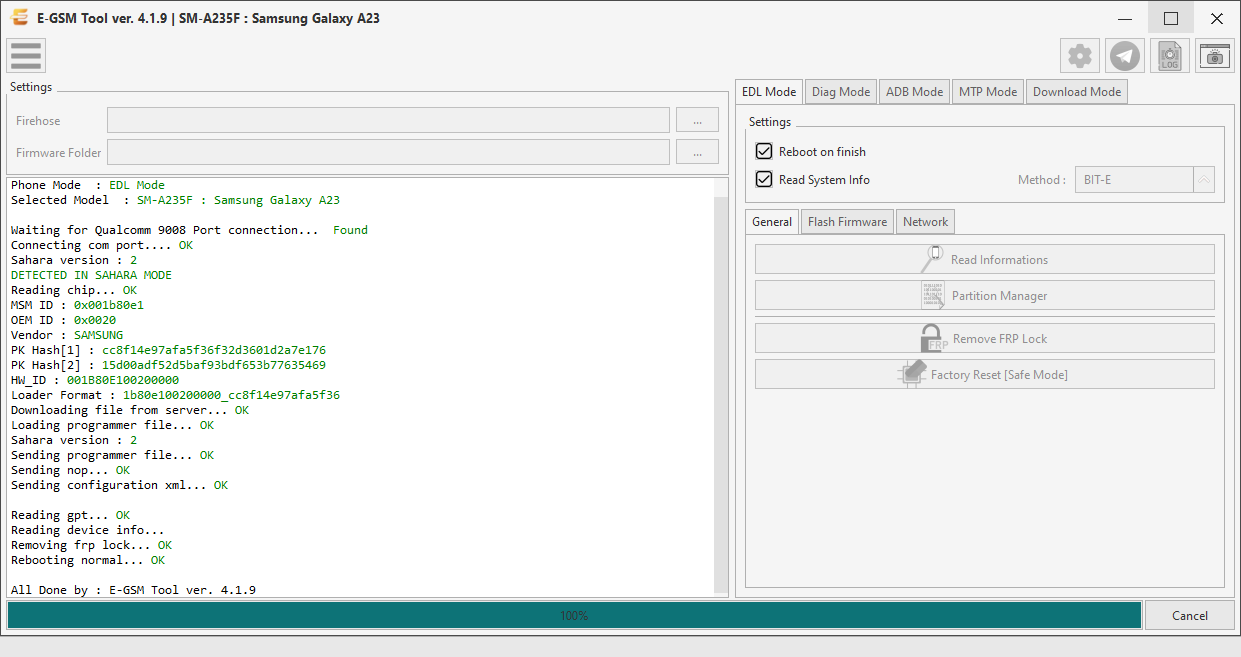1241x657 pixels.
Task: Close the E-GSM Tool window
Action: coord(1217,18)
